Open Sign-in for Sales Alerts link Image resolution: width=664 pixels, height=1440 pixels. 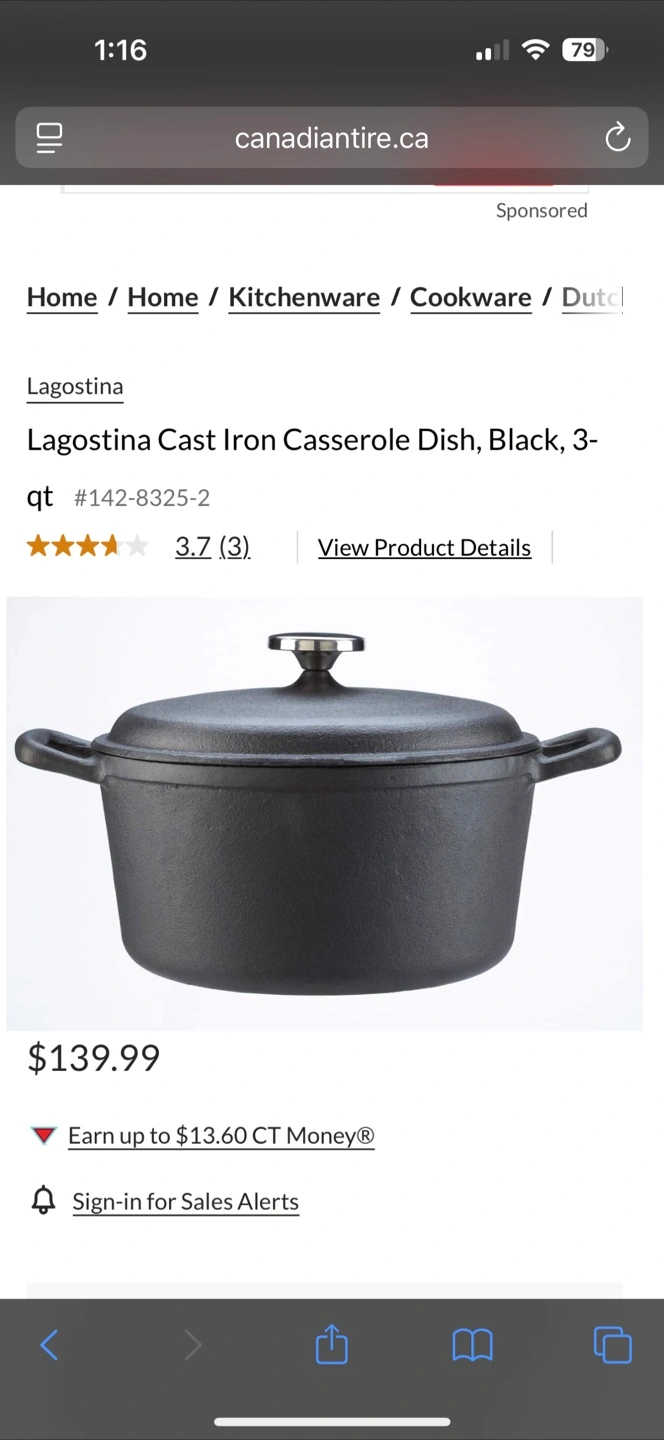coord(186,1201)
